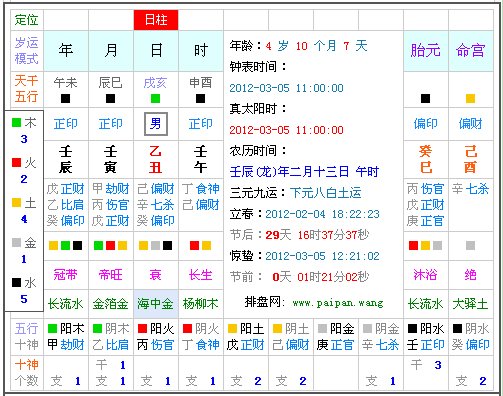Viewport: 503px width, 396px height.
Task: Click the 十神个数 row label
Action: coord(27,372)
